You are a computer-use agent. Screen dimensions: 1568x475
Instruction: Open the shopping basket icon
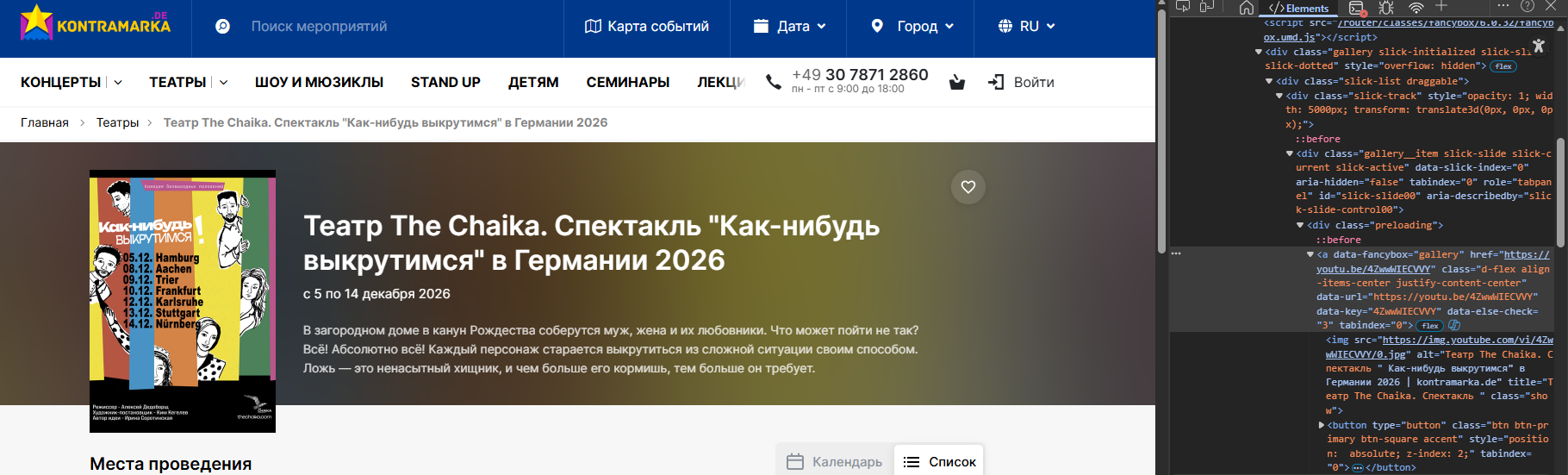point(957,82)
